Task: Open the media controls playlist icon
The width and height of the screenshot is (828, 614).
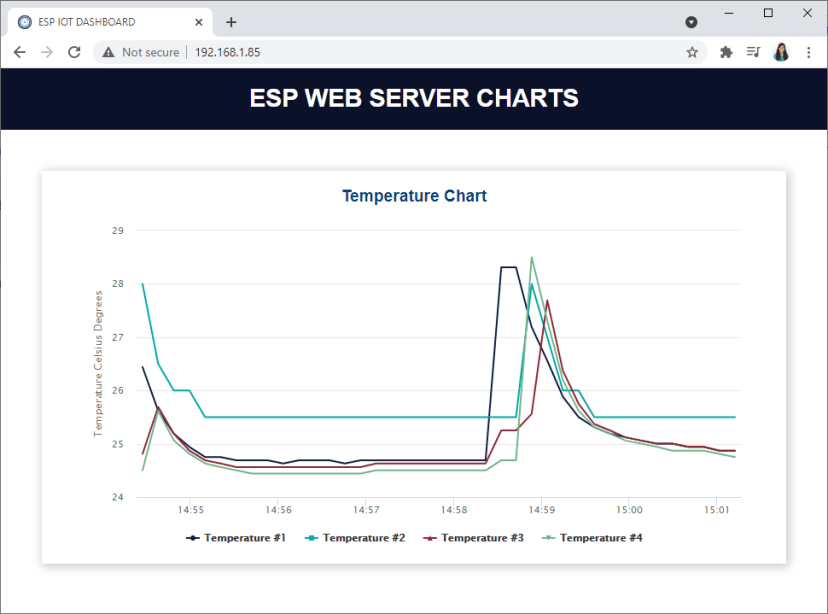Action: pyautogui.click(x=753, y=51)
